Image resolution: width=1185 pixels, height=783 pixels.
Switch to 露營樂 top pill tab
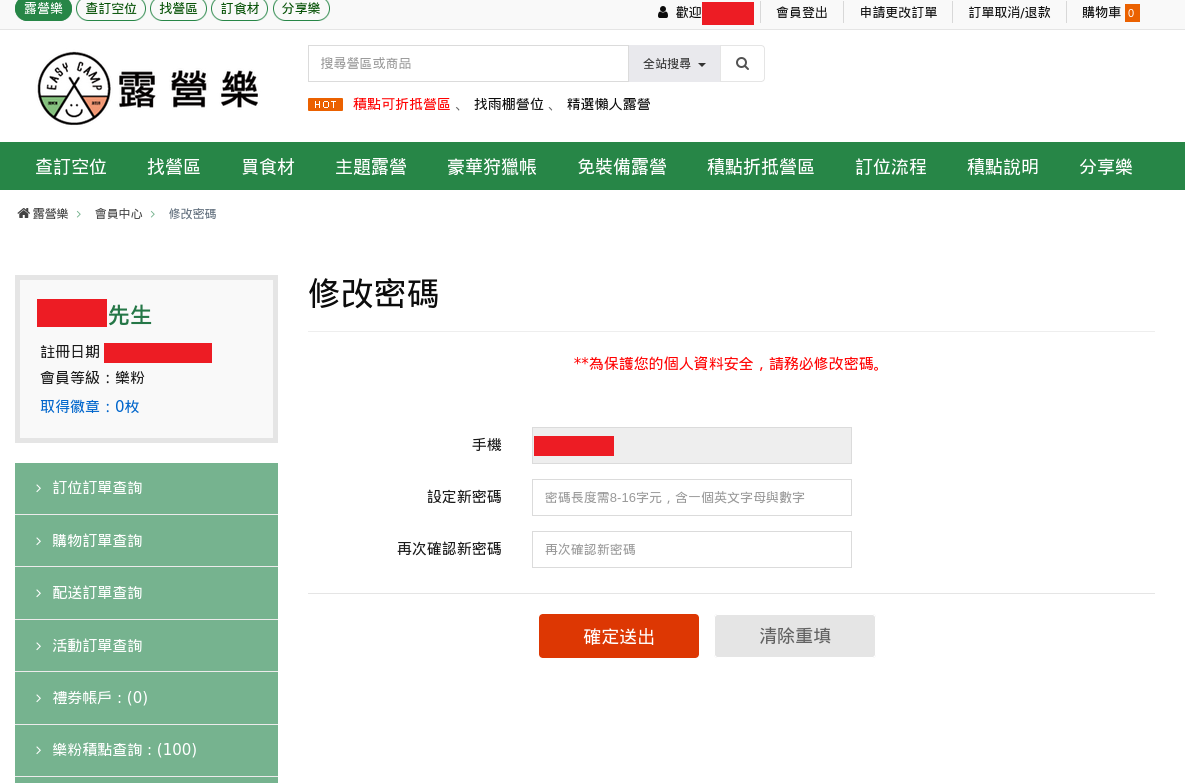click(43, 9)
